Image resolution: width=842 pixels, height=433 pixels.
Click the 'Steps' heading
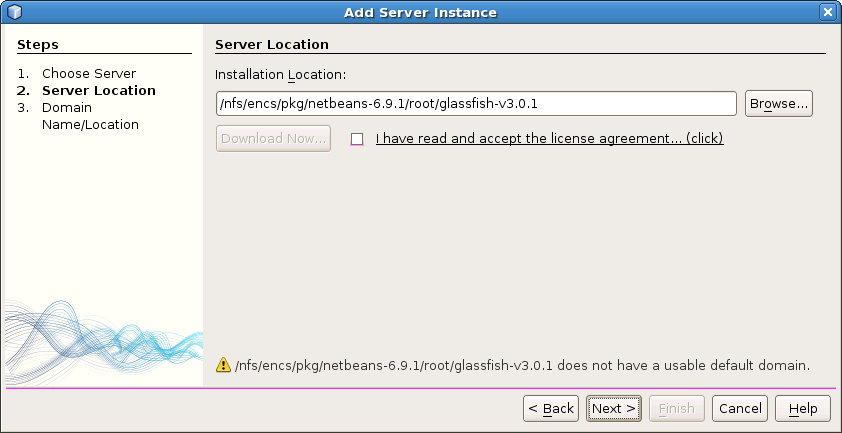[x=38, y=45]
